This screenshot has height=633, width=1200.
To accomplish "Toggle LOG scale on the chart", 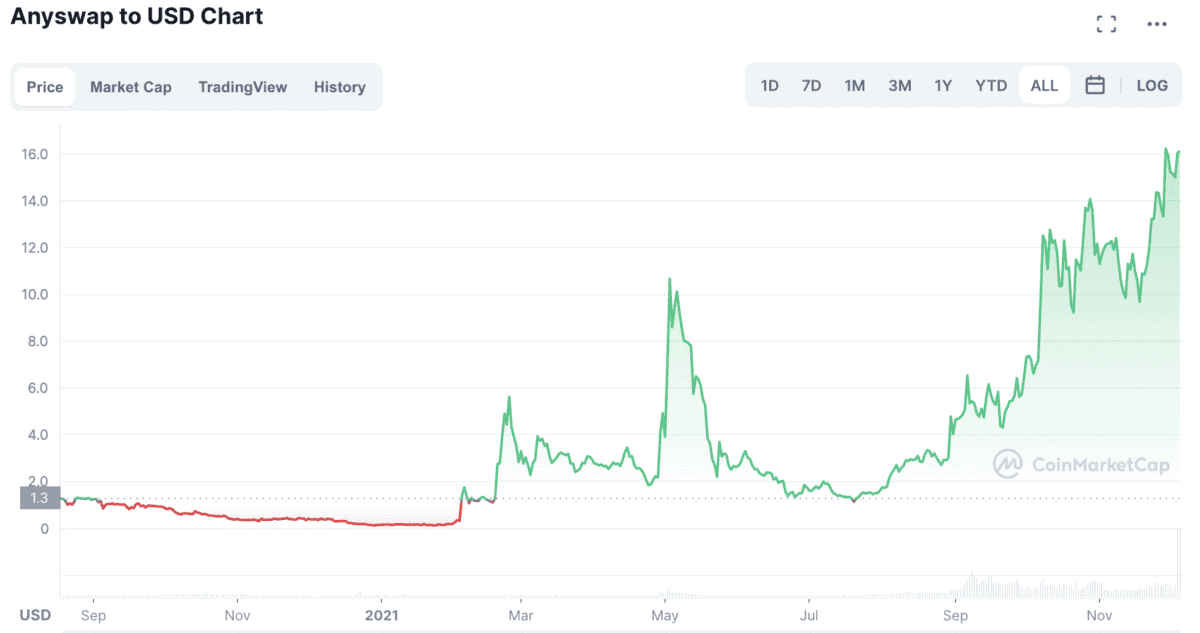I will click(x=1152, y=86).
